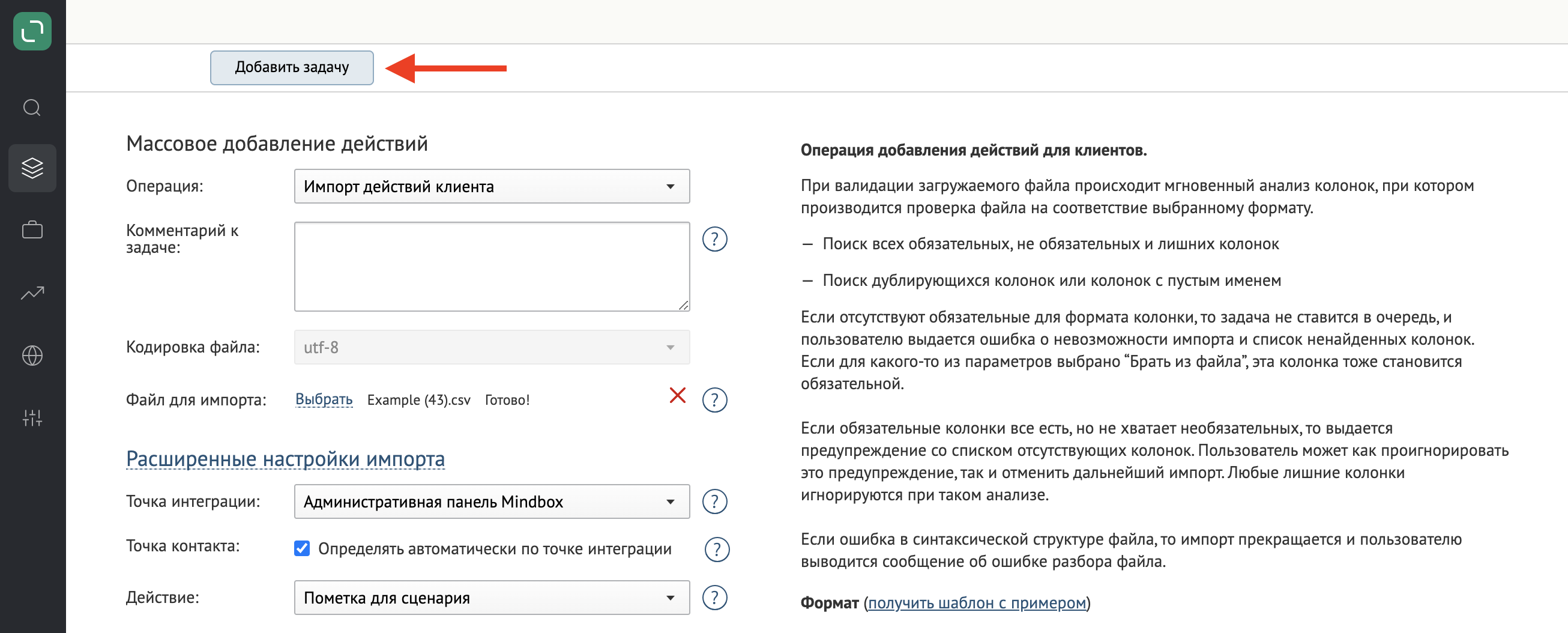Show help for task comment field

(714, 240)
